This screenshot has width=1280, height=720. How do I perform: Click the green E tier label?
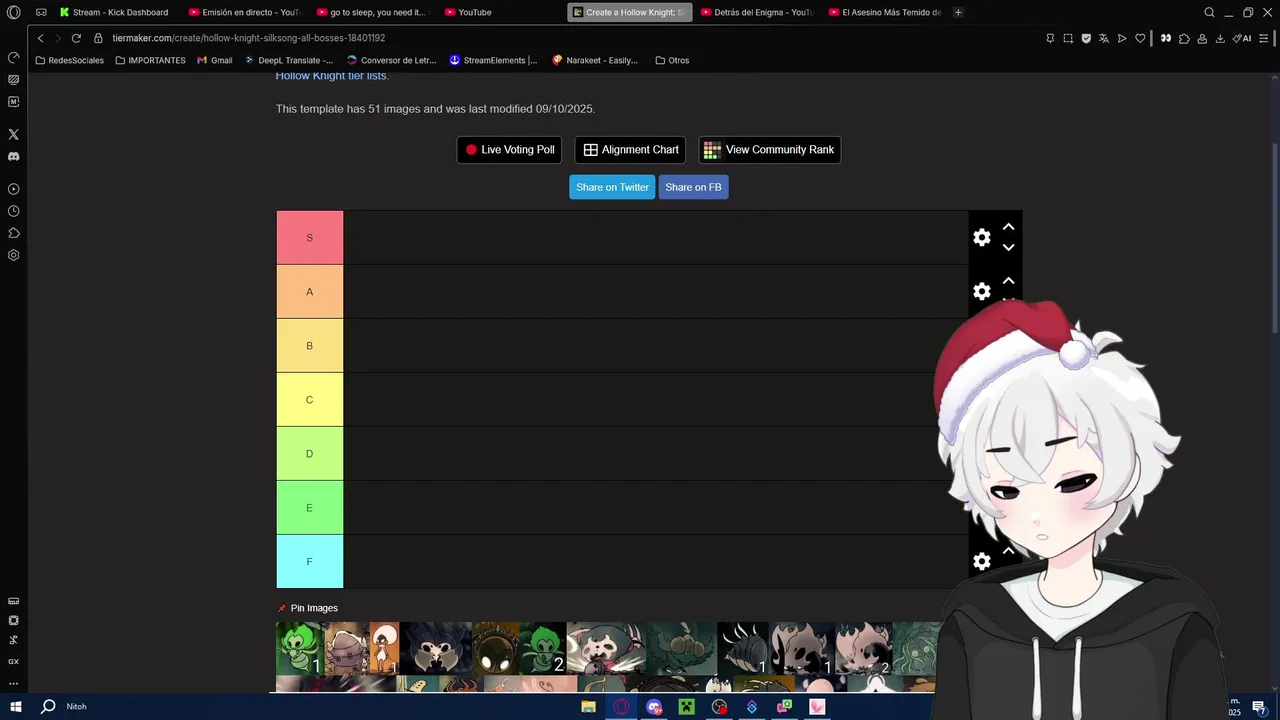coord(309,507)
